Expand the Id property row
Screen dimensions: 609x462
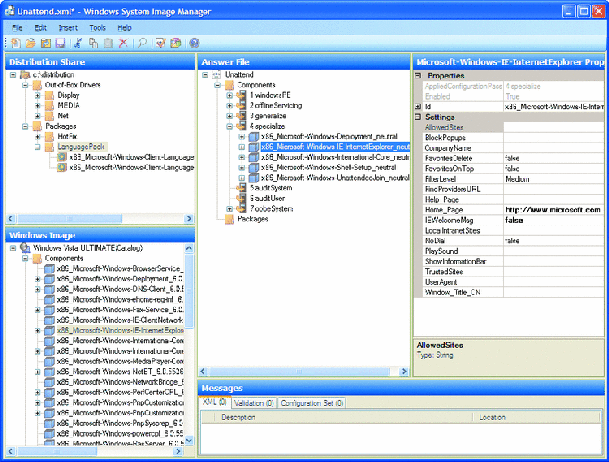point(418,106)
